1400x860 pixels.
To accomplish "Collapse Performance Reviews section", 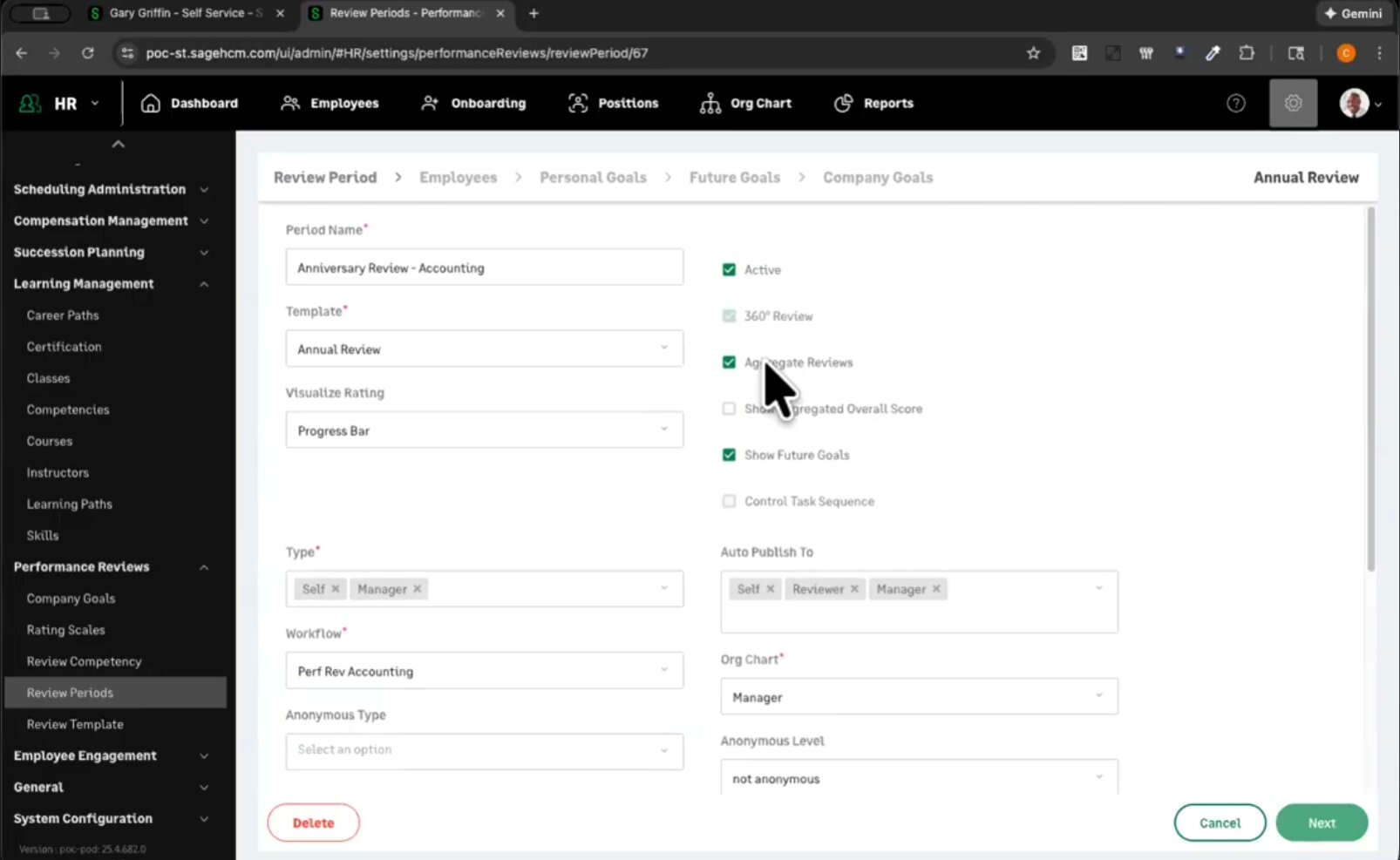I will pyautogui.click(x=112, y=566).
